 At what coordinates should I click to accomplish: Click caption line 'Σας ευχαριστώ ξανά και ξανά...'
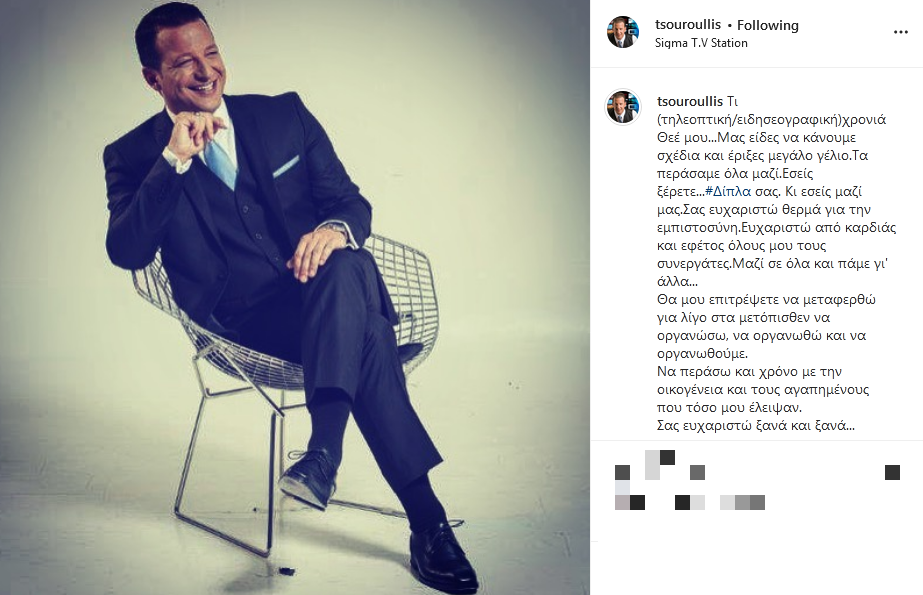(x=756, y=426)
